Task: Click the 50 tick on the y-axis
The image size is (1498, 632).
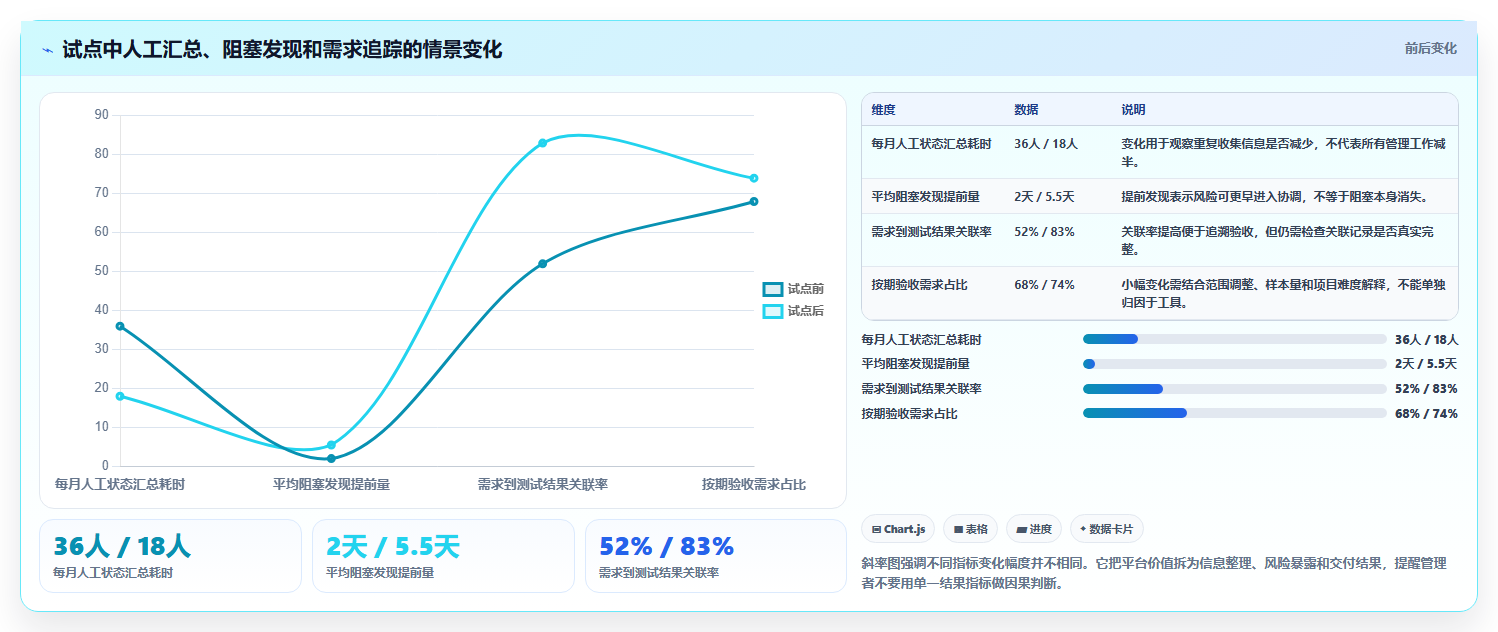Action: (x=101, y=271)
